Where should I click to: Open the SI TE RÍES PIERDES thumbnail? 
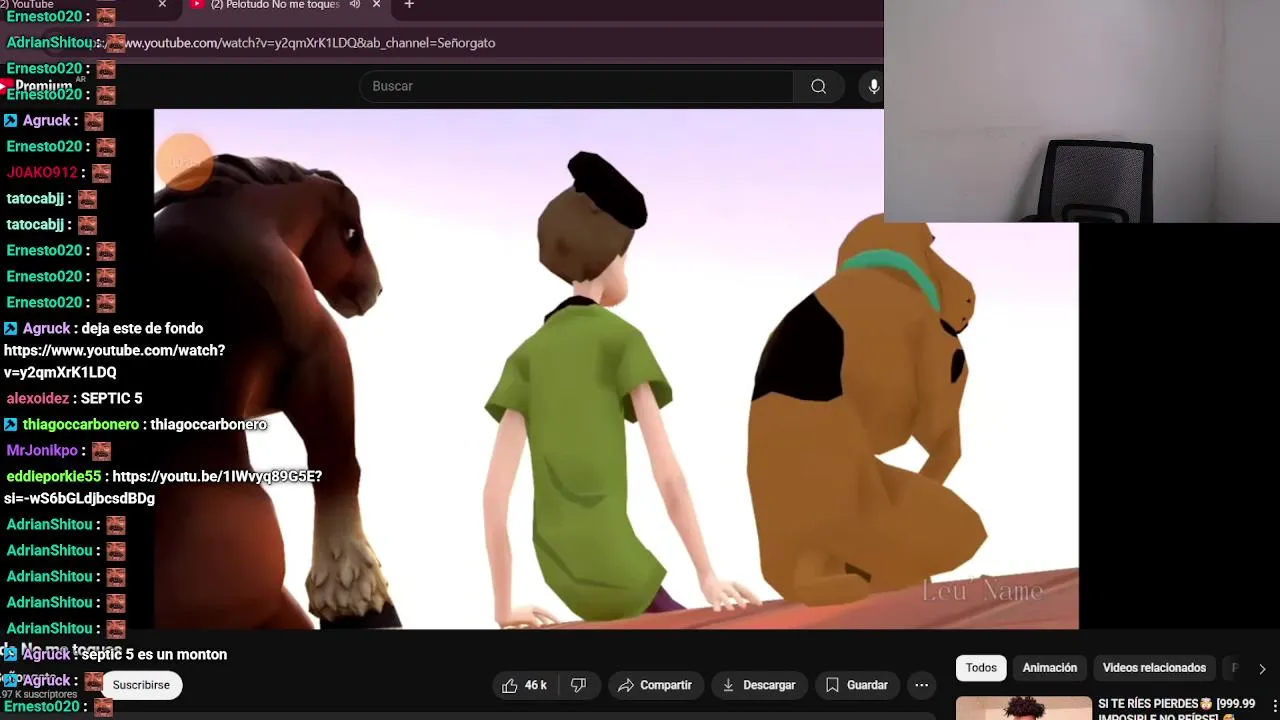click(x=1024, y=708)
